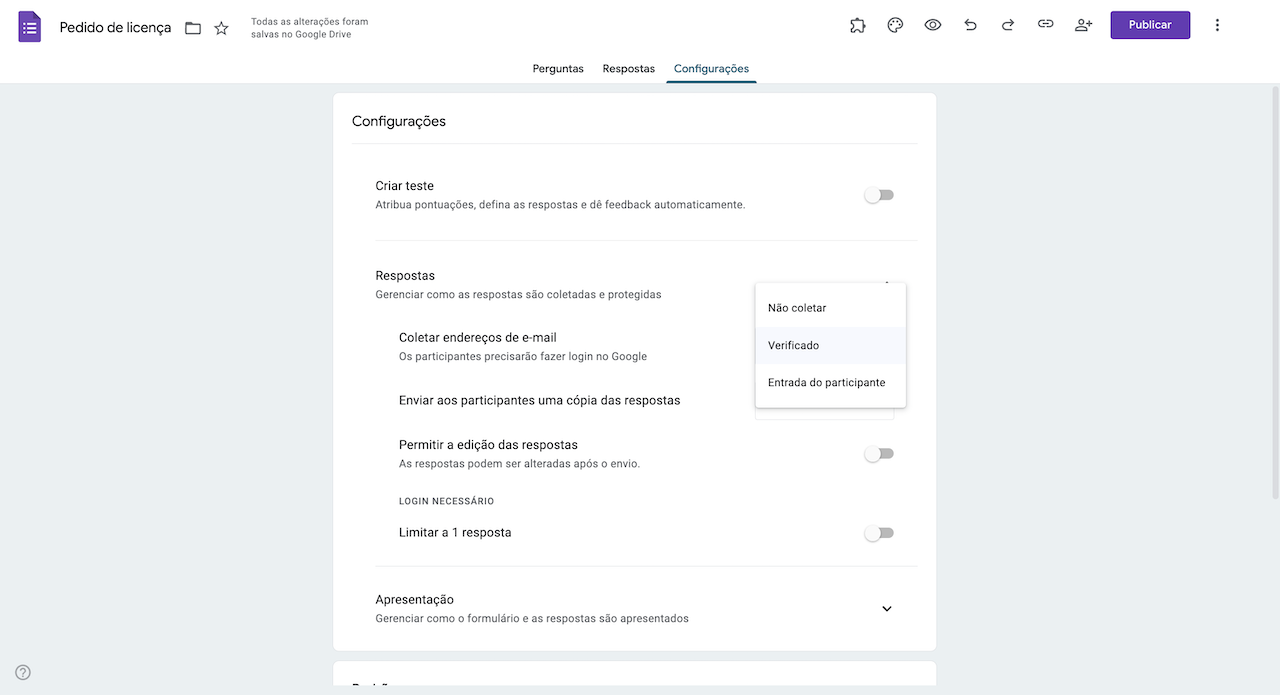Star the Pedido de licença form
1280x695 pixels.
click(222, 28)
